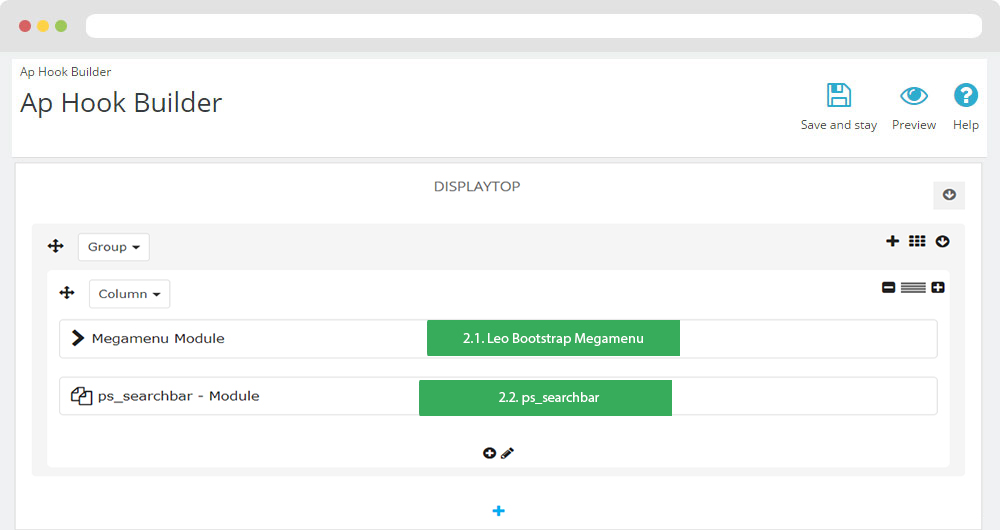This screenshot has width=1000, height=530.
Task: Add new group with blue plus
Action: pos(499,511)
